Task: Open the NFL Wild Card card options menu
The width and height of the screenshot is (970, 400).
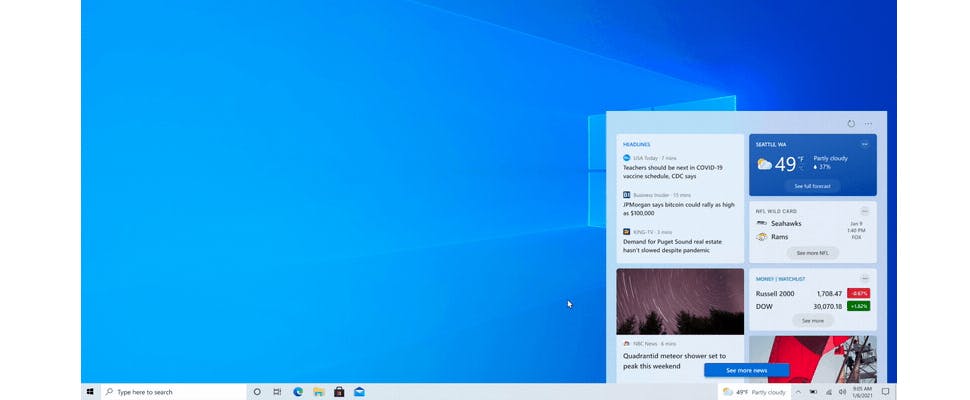Action: click(864, 211)
